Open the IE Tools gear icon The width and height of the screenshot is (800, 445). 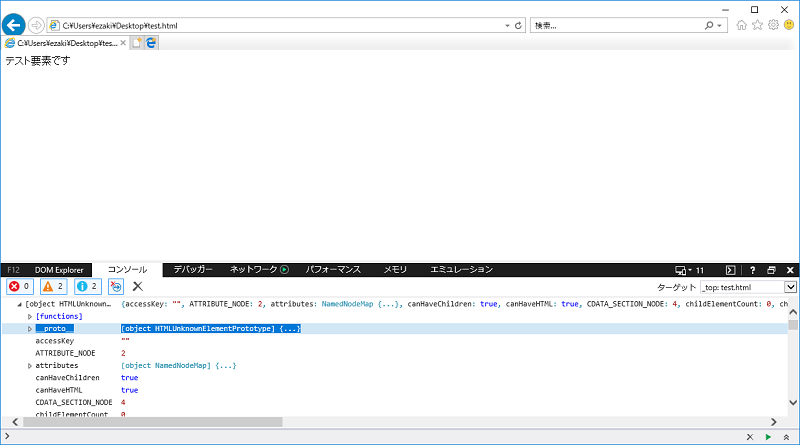pyautogui.click(x=773, y=25)
